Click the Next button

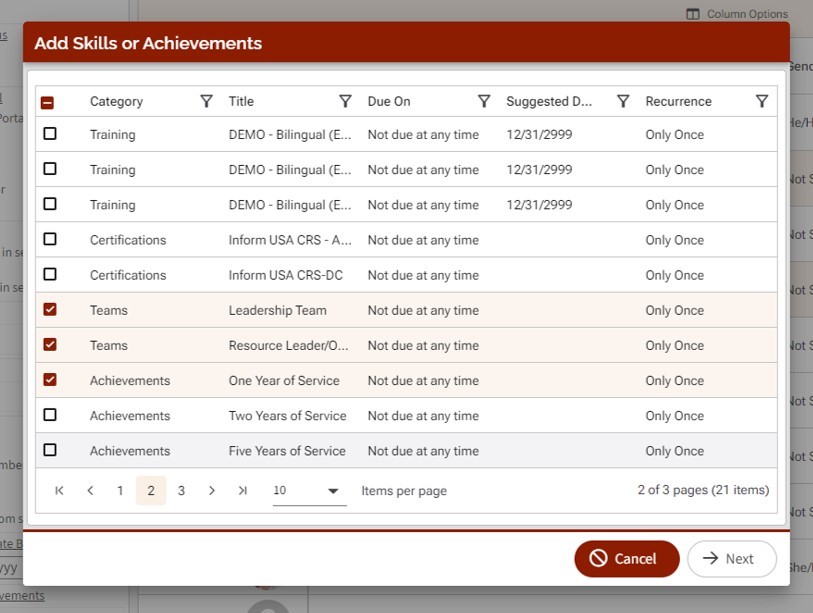[x=731, y=559]
